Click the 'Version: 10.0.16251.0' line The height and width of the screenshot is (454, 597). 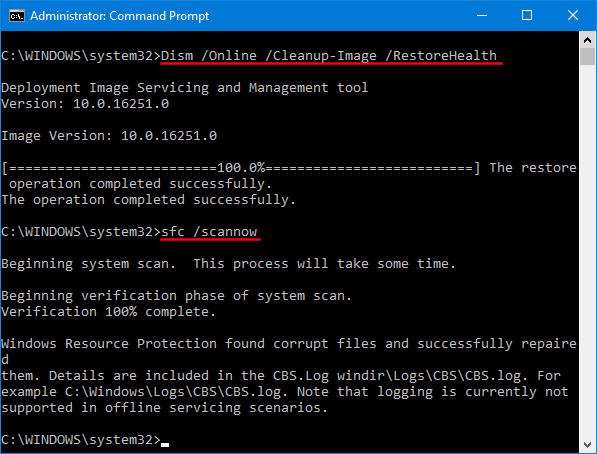pos(85,104)
